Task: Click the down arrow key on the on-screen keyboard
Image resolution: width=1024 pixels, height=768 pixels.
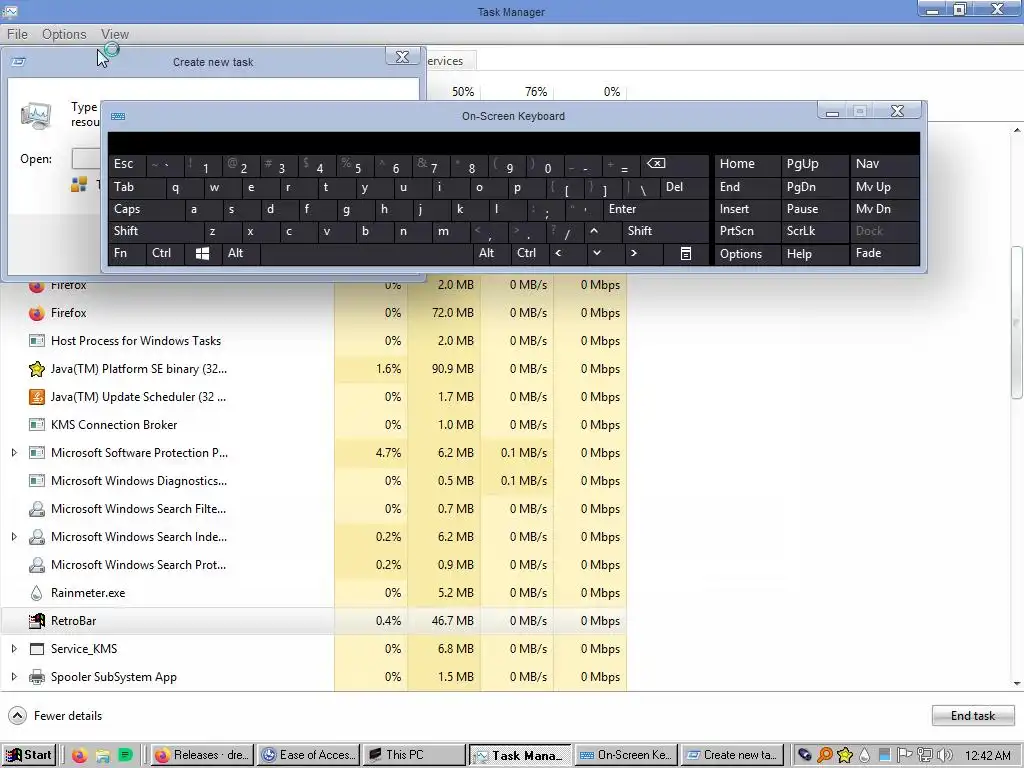Action: 597,253
